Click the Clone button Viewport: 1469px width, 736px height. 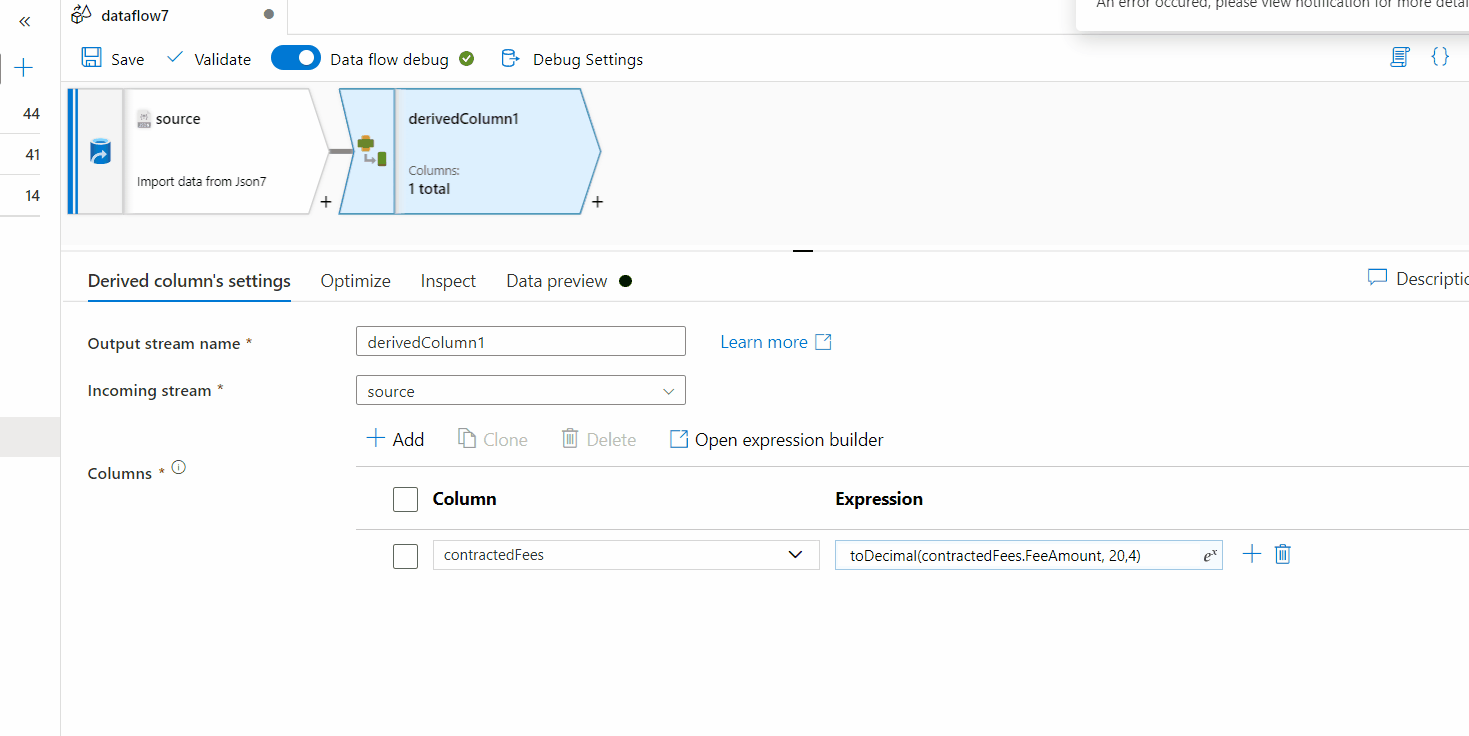(493, 439)
